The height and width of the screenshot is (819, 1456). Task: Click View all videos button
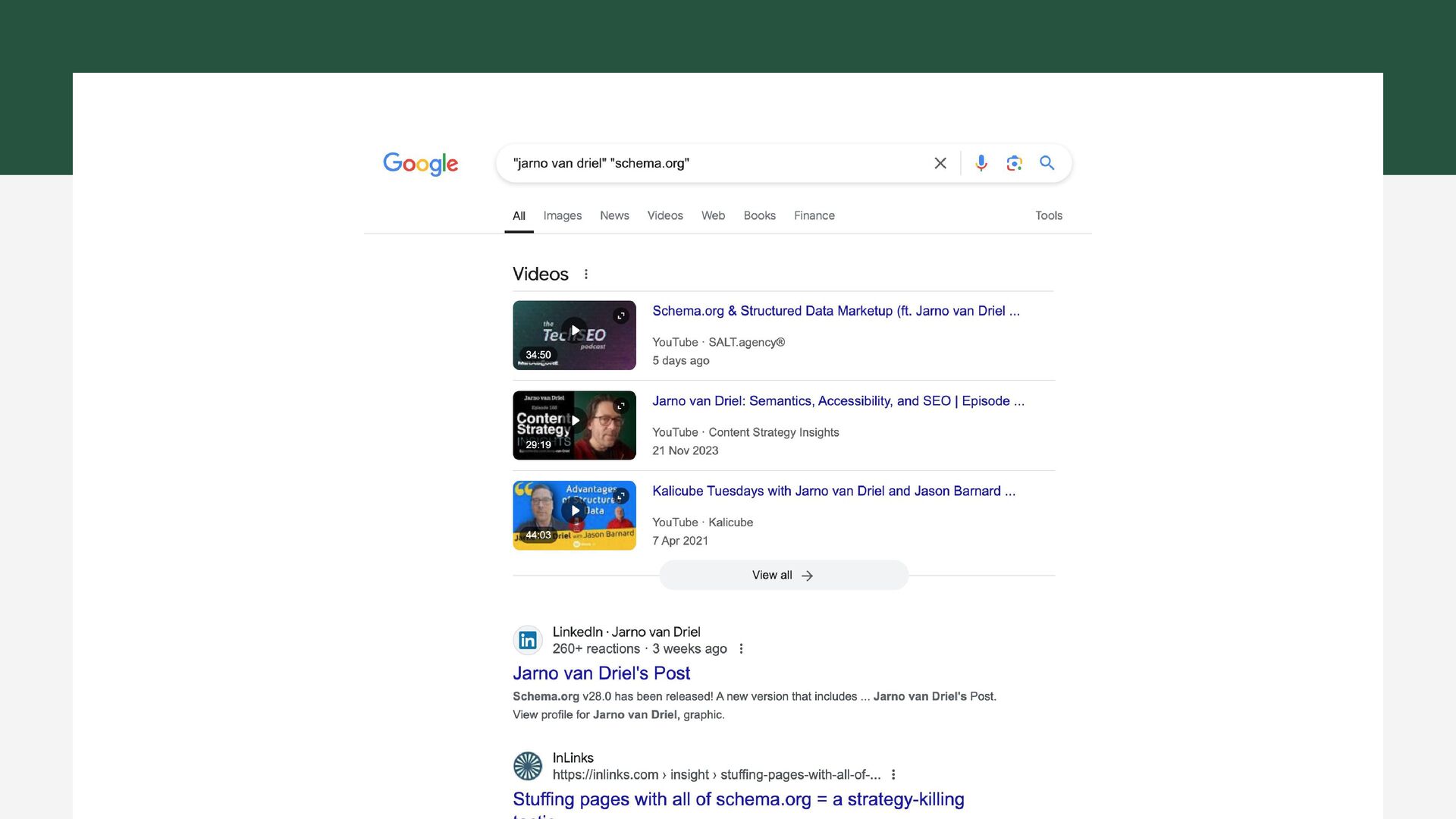pyautogui.click(x=783, y=576)
